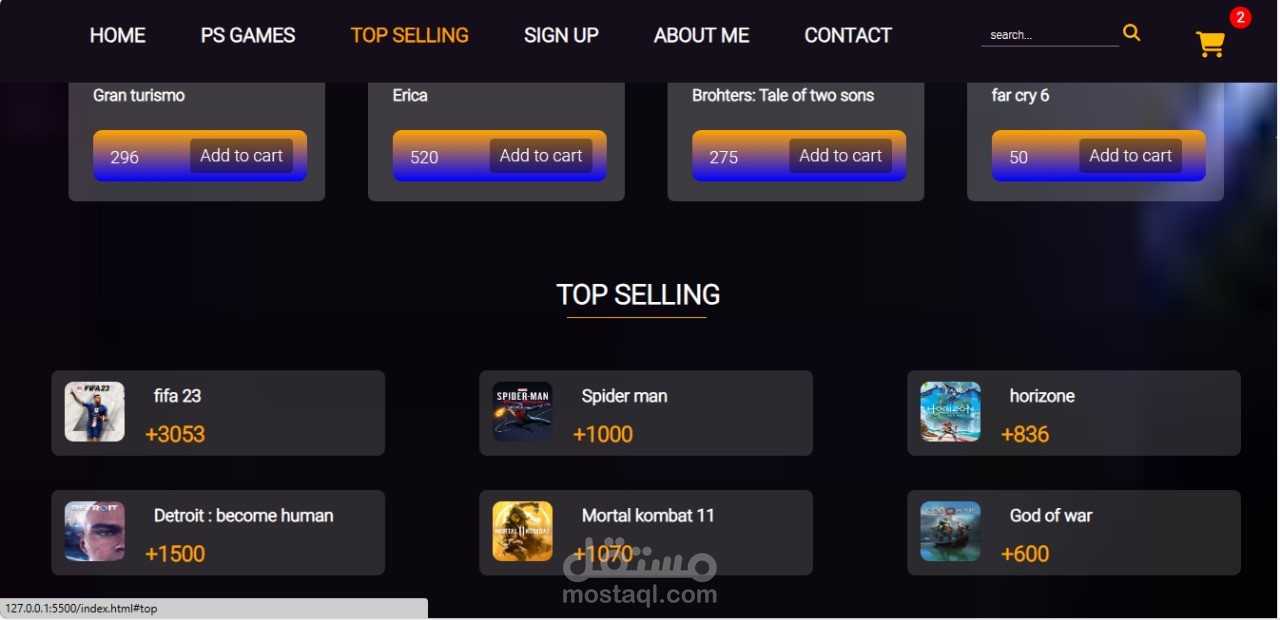Screen dimensions: 1280x620
Task: Go to the HOME menu item
Action: tap(117, 35)
